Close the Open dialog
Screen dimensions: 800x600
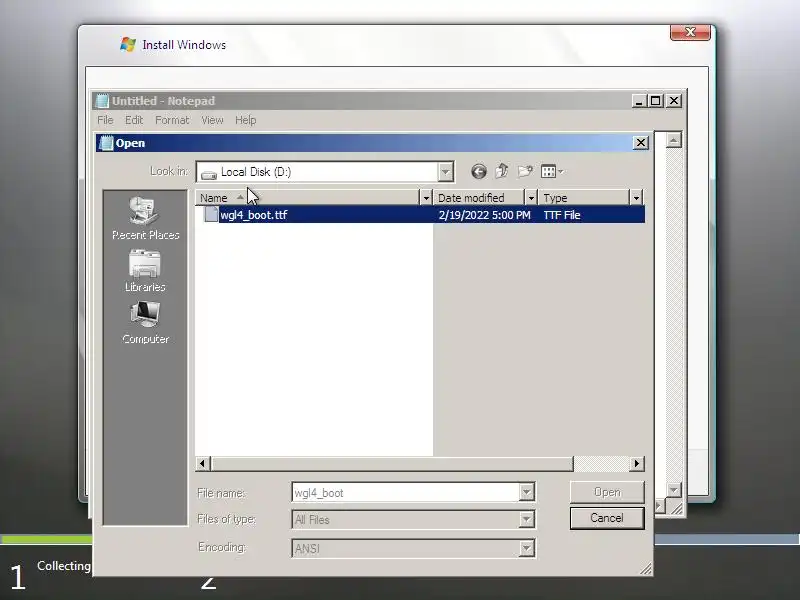point(641,143)
